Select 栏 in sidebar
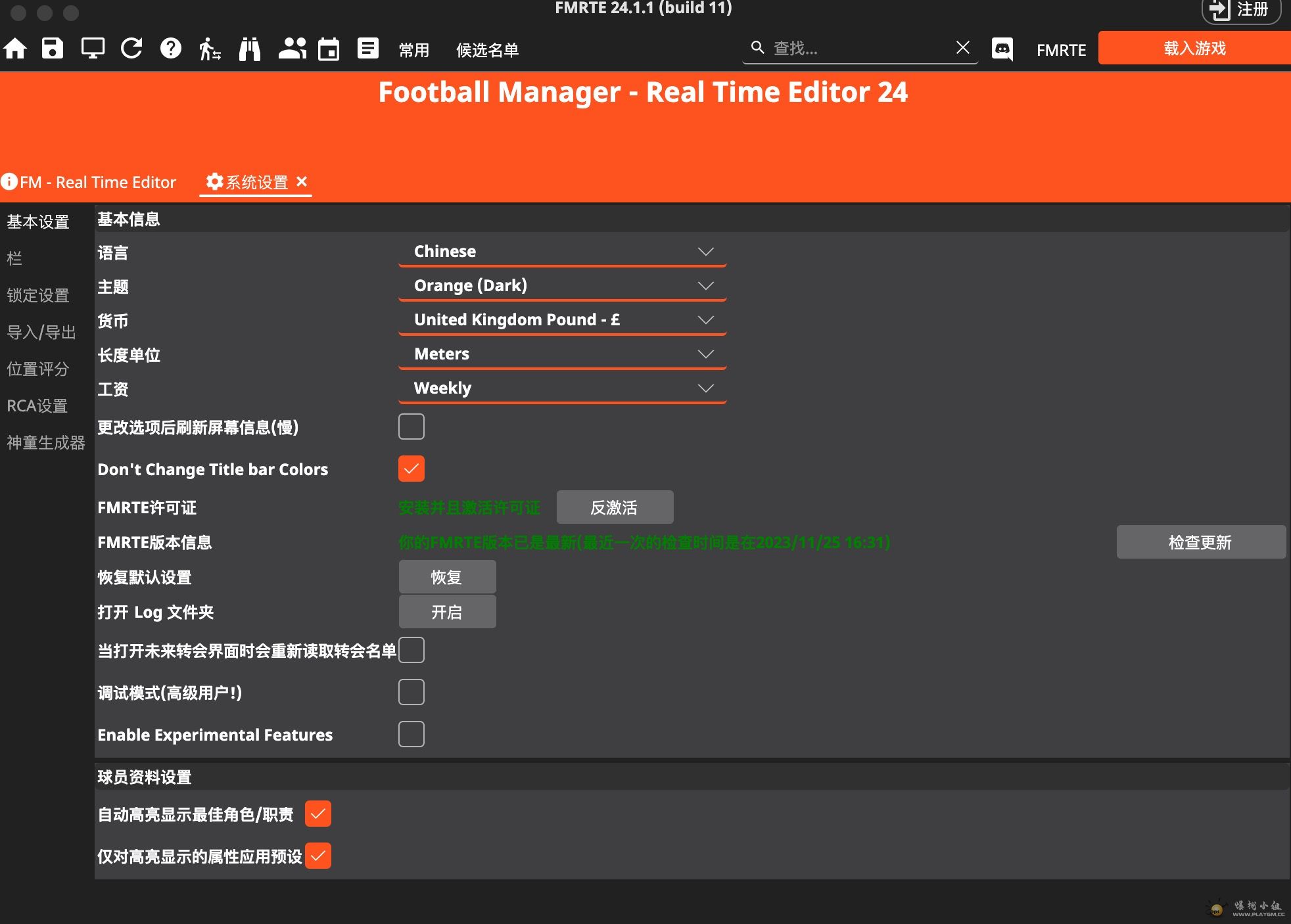Viewport: 1291px width, 924px height. [x=14, y=258]
